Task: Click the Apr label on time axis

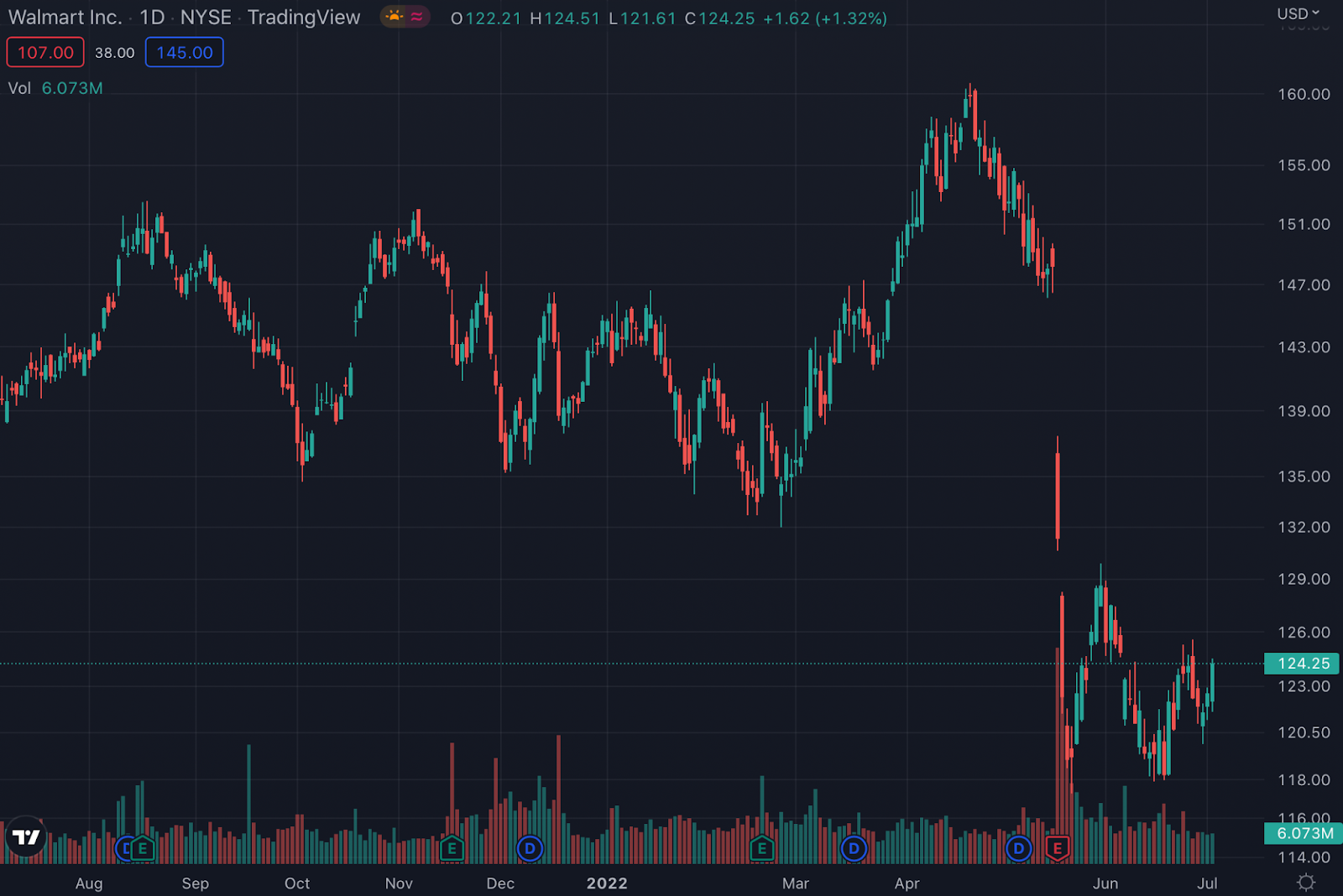Action: pyautogui.click(x=907, y=883)
